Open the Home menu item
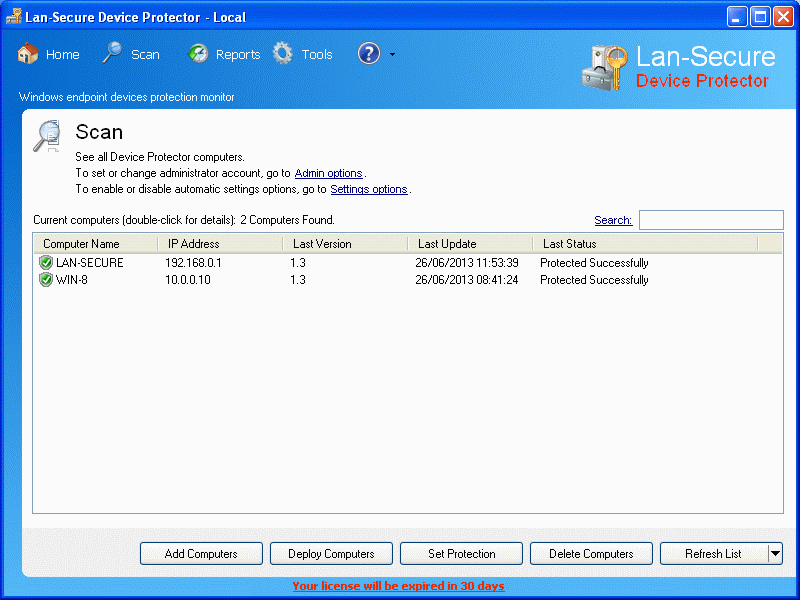This screenshot has height=600, width=800. coord(63,55)
